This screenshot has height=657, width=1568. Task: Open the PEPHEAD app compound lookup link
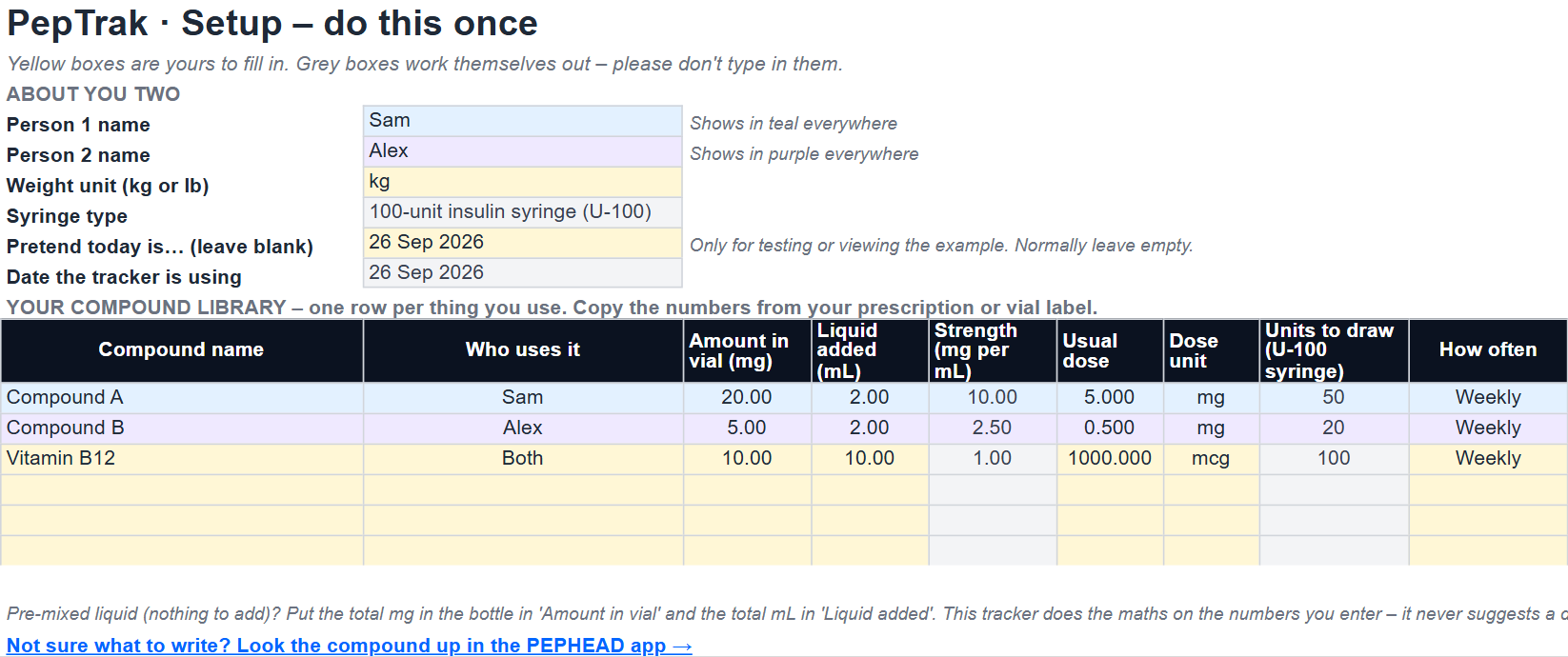click(349, 646)
